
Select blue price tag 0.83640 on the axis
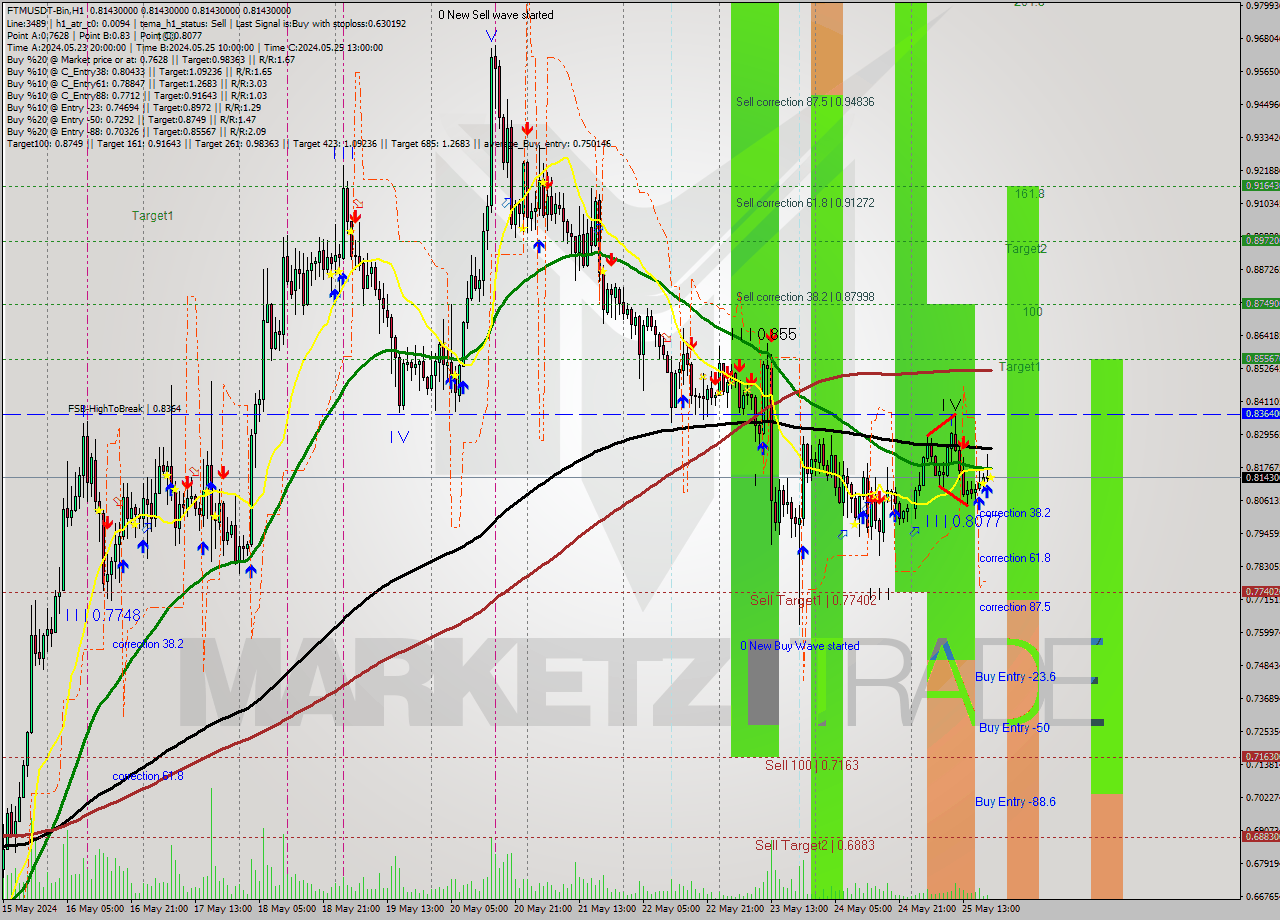click(1260, 413)
